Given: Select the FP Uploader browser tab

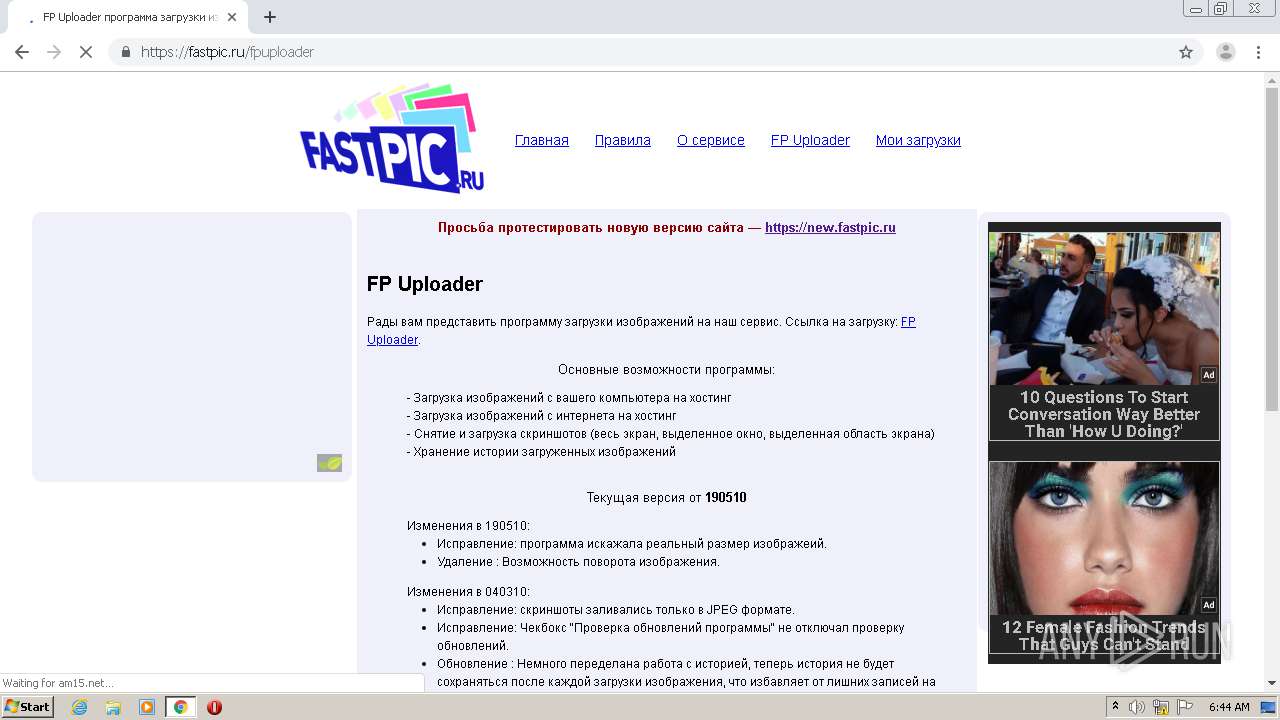Looking at the screenshot, I should [125, 17].
